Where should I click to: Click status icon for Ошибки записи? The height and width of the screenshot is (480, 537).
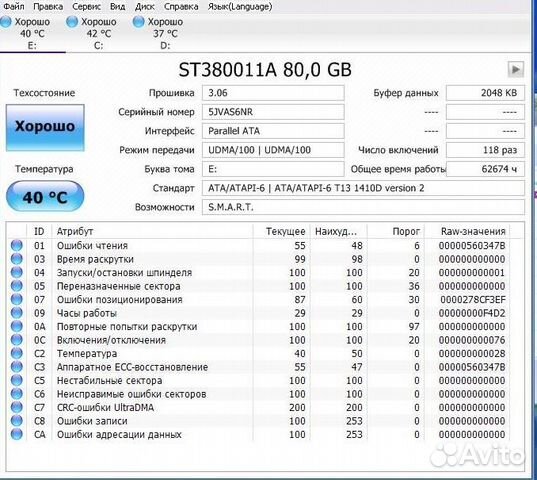[x=16, y=421]
